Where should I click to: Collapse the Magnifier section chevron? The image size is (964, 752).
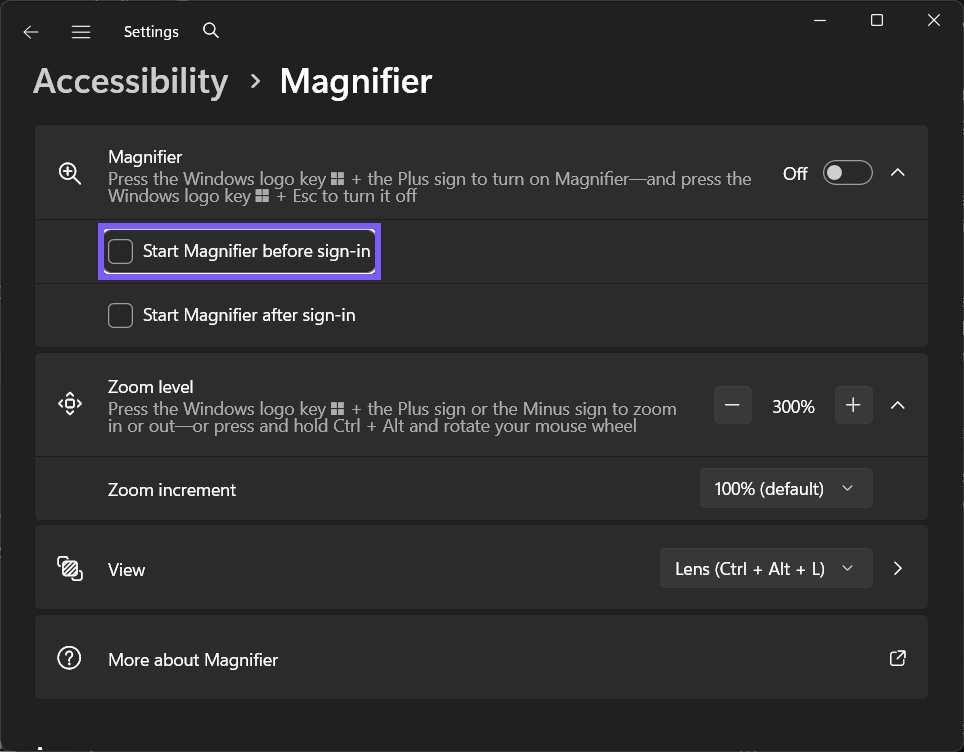(x=898, y=173)
